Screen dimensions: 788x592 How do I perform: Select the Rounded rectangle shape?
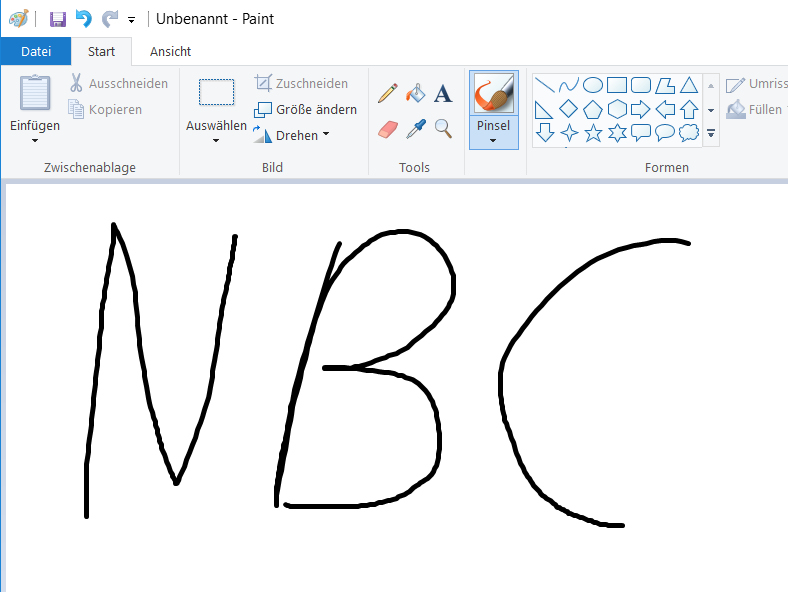[x=641, y=85]
